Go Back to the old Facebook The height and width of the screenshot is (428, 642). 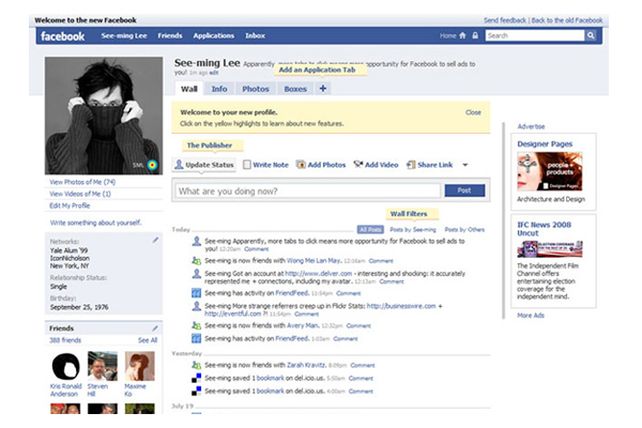click(x=567, y=20)
